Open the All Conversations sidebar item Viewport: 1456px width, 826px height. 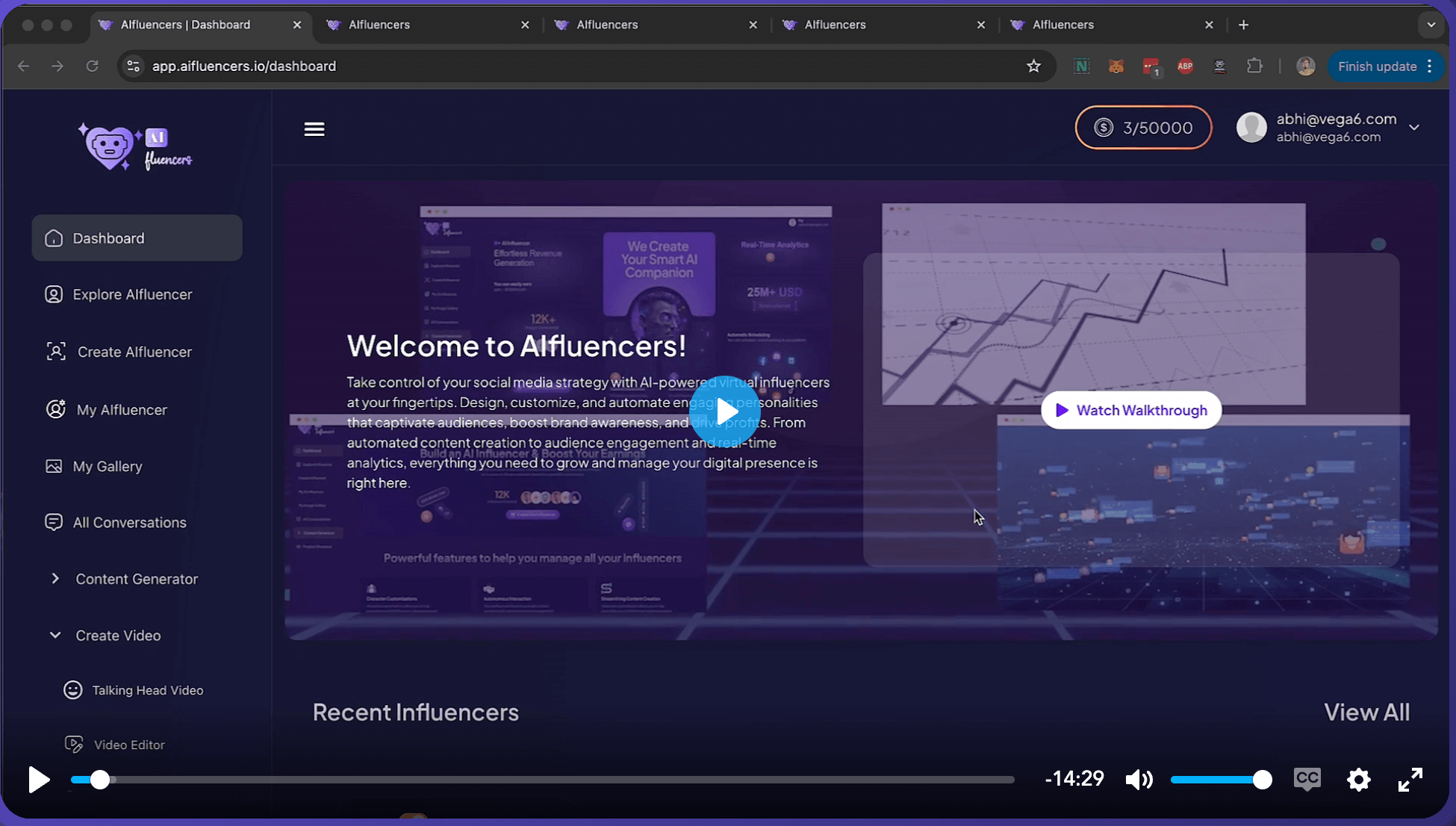[x=129, y=522]
